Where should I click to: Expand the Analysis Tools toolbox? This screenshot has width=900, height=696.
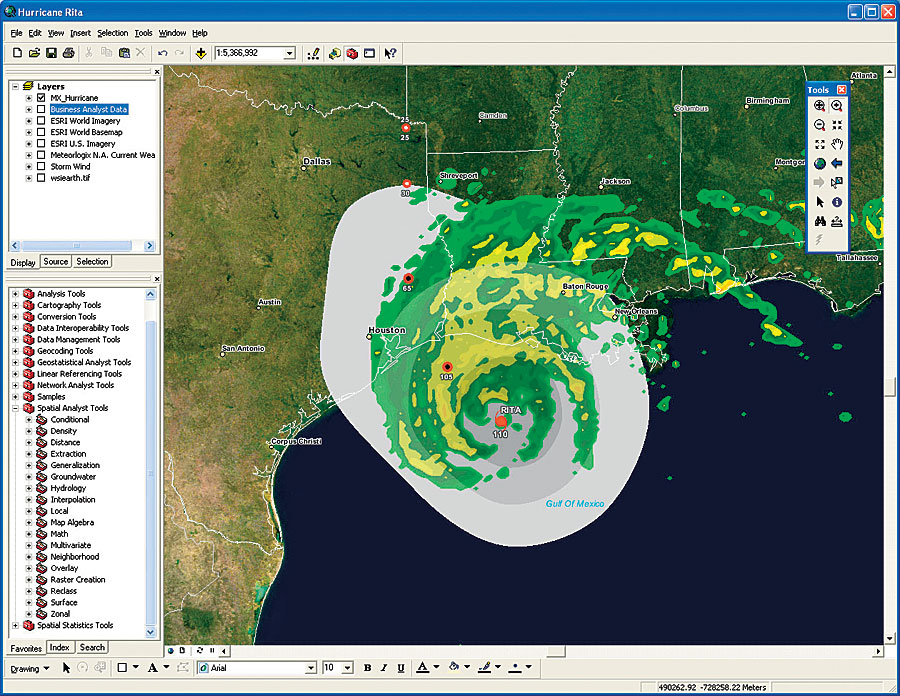coord(15,294)
